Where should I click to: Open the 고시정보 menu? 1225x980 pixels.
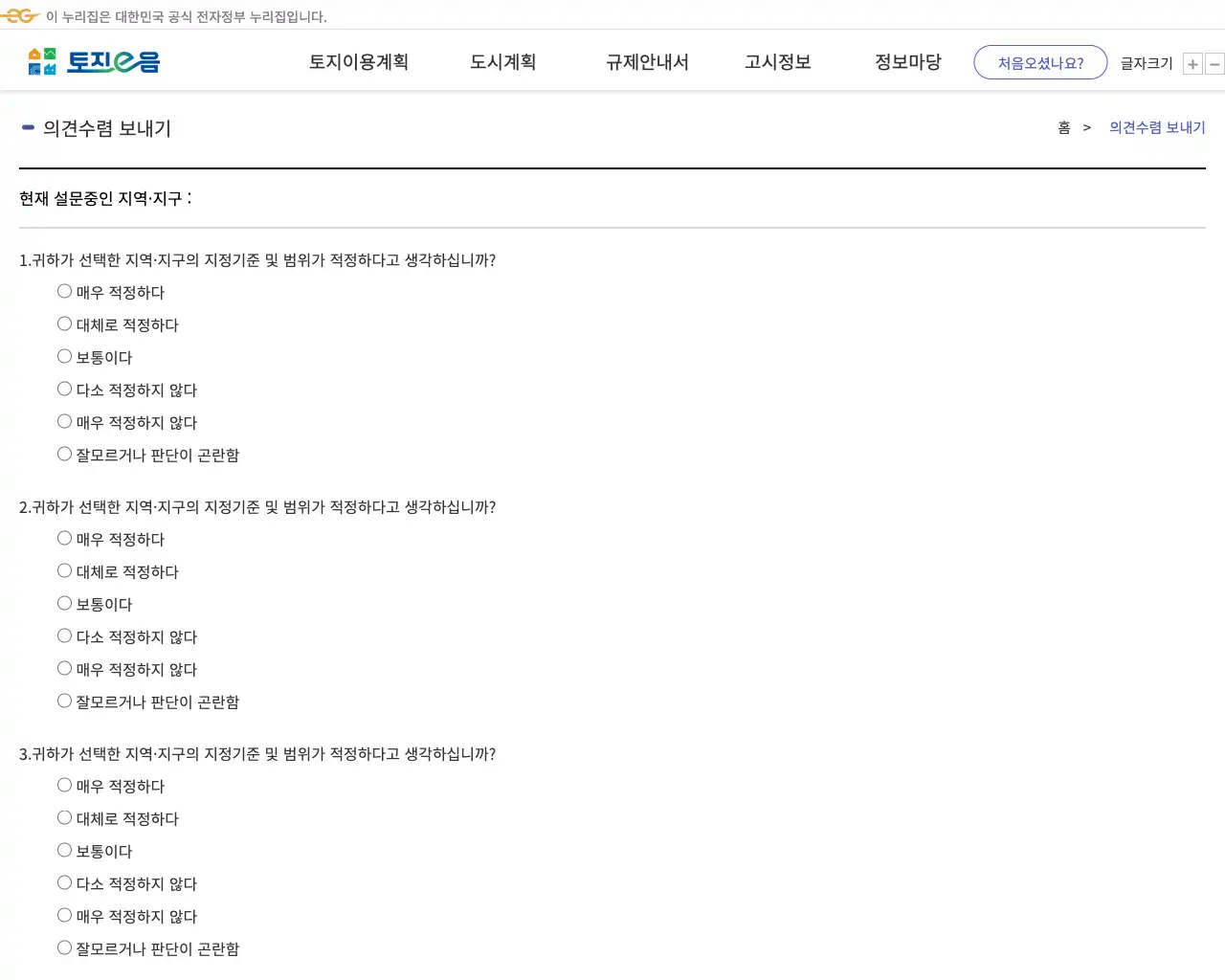pyautogui.click(x=777, y=62)
